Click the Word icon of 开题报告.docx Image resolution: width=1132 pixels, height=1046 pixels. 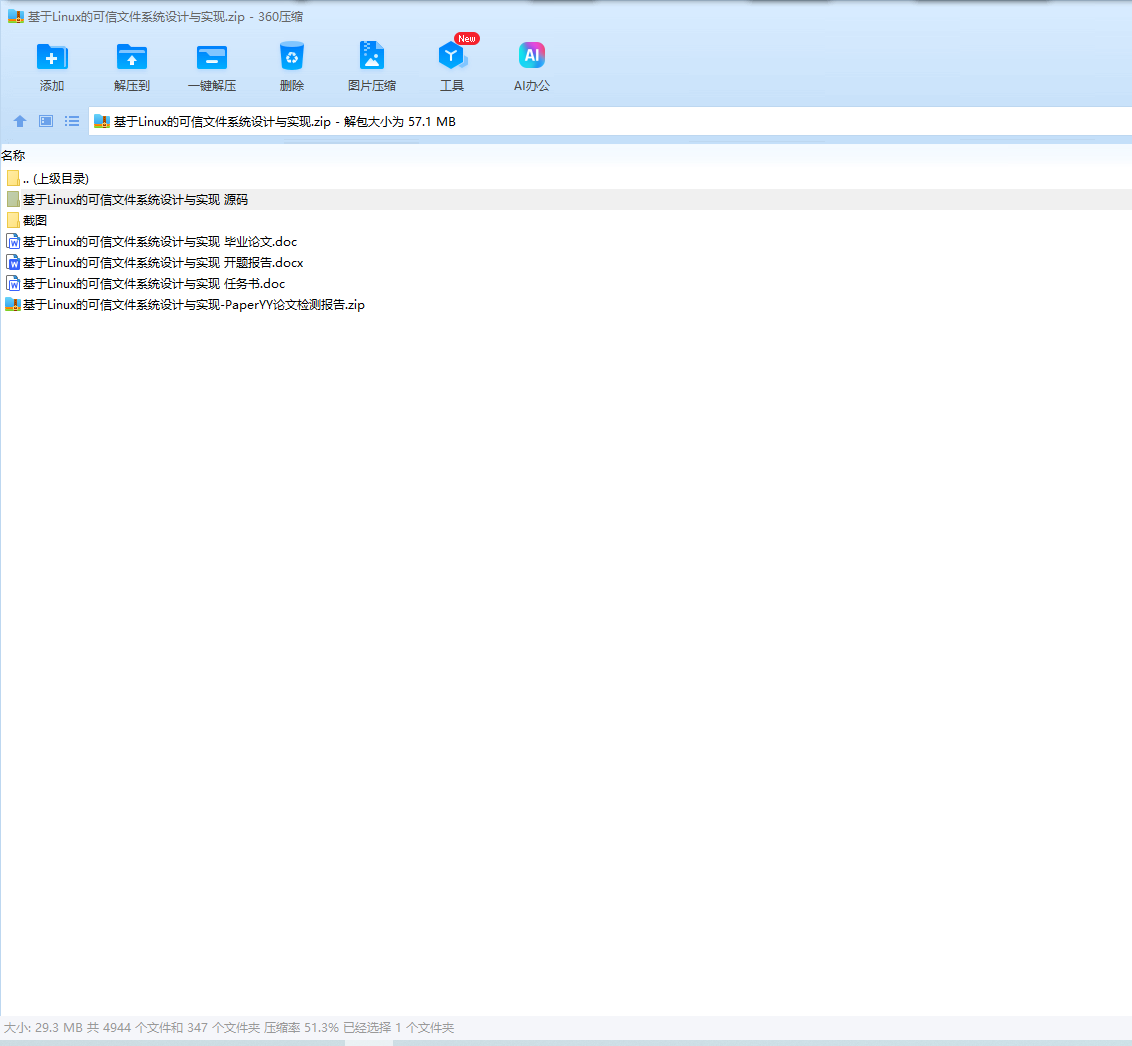[13, 262]
